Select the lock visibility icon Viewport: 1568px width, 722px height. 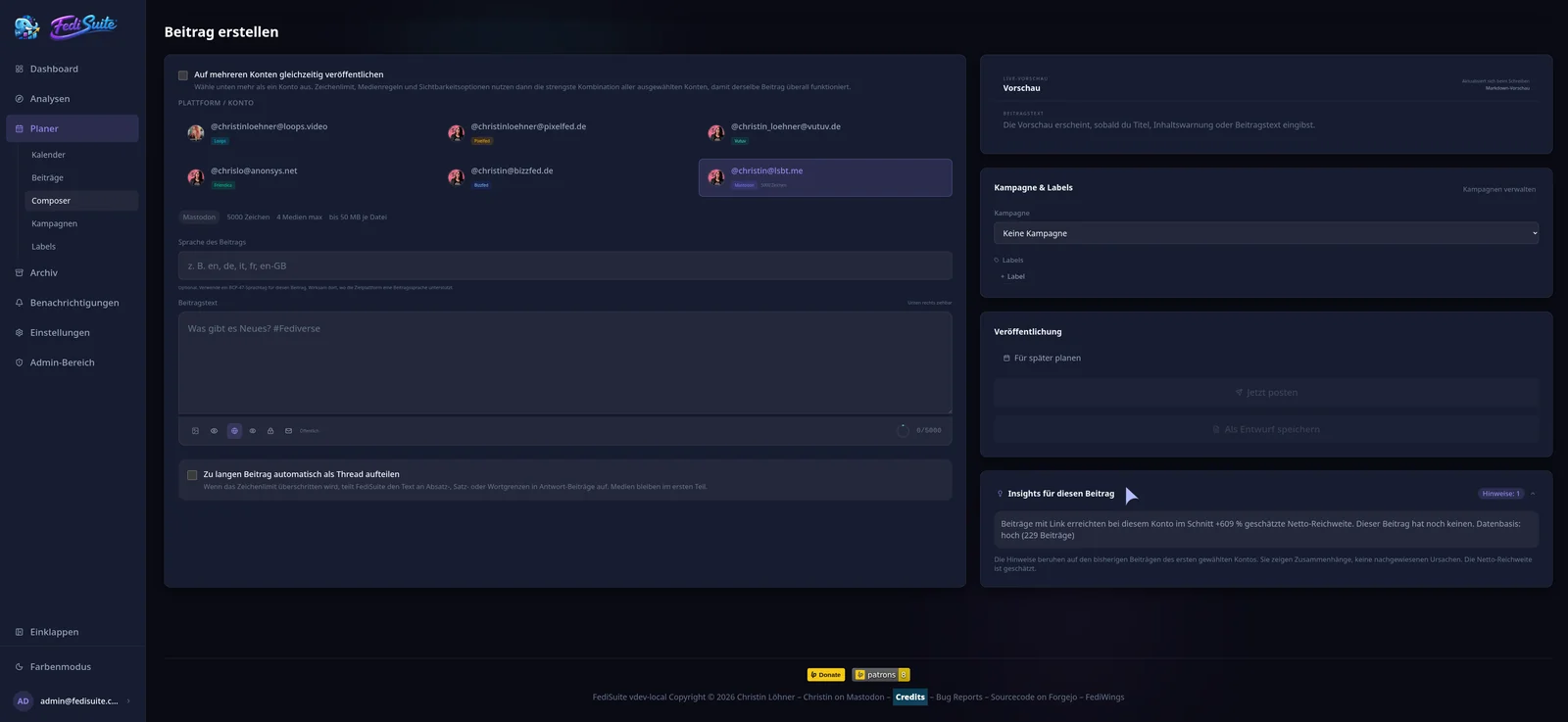coord(270,431)
